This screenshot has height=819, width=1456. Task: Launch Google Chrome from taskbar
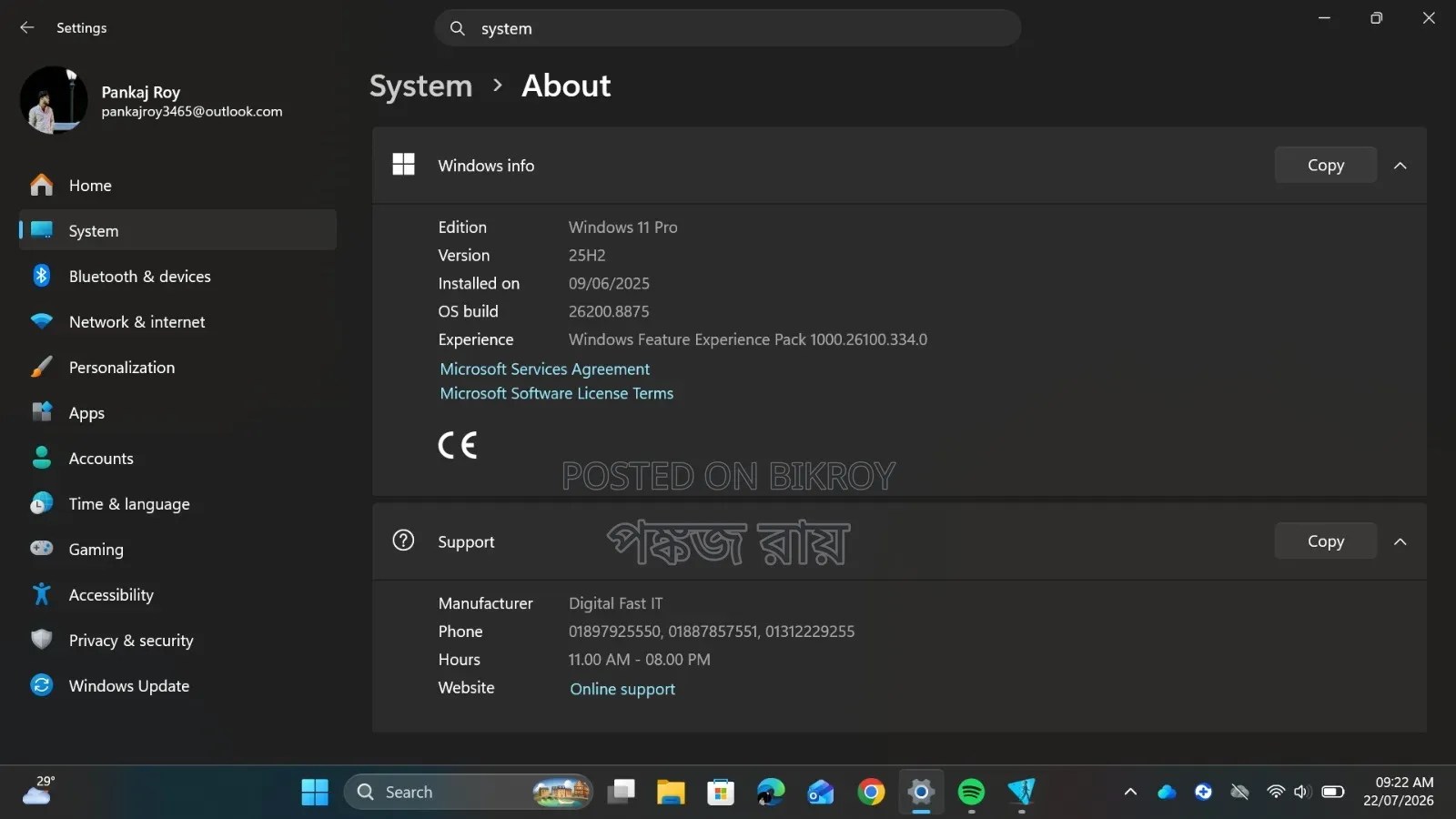(871, 792)
